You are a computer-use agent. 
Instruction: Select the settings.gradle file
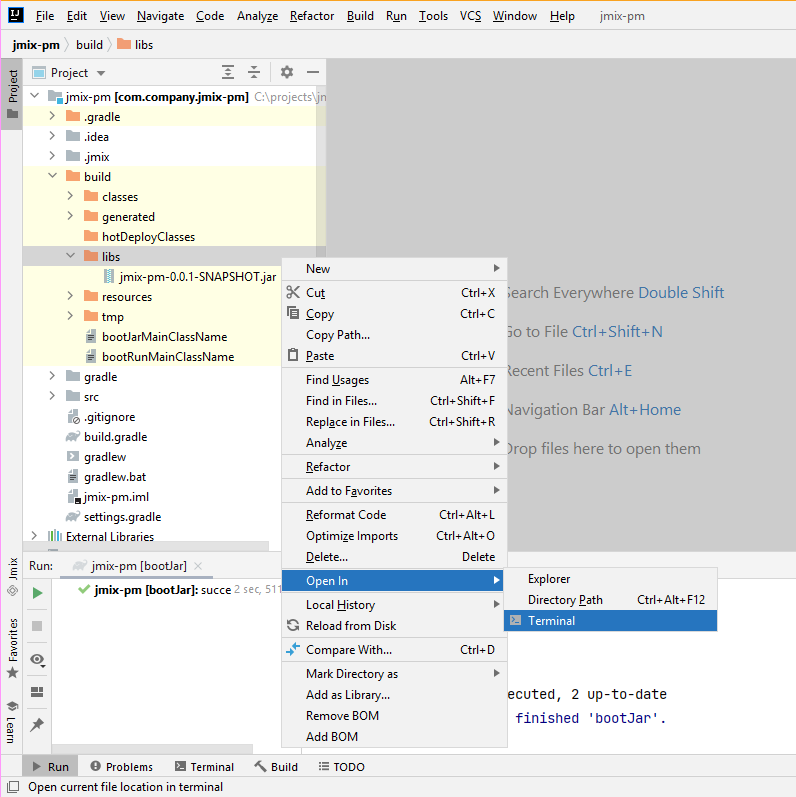(x=123, y=517)
